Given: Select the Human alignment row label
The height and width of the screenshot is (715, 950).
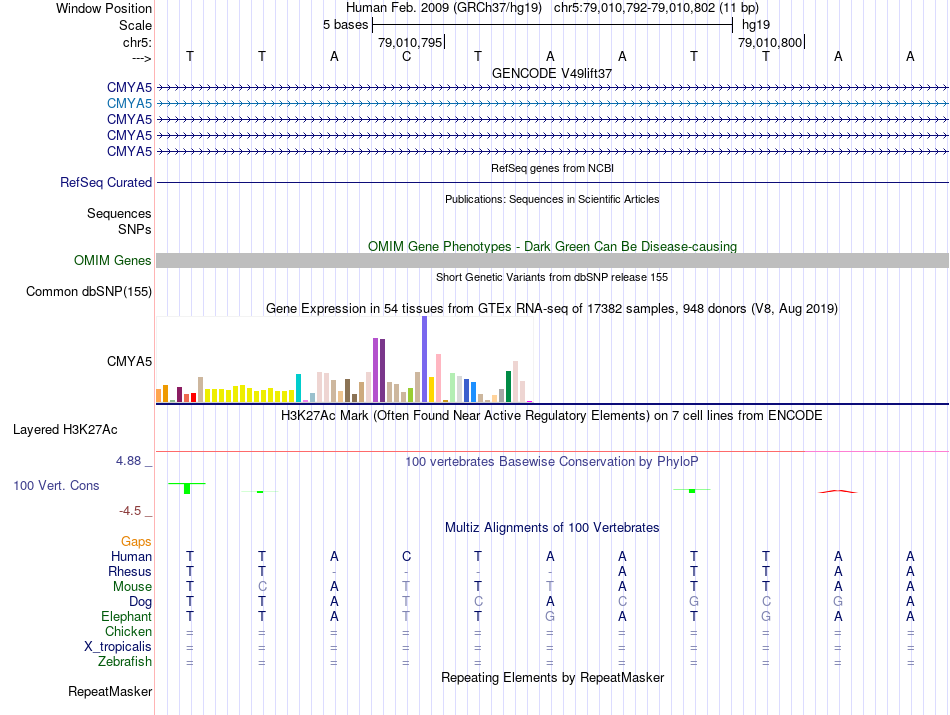Looking at the screenshot, I should tap(131, 557).
